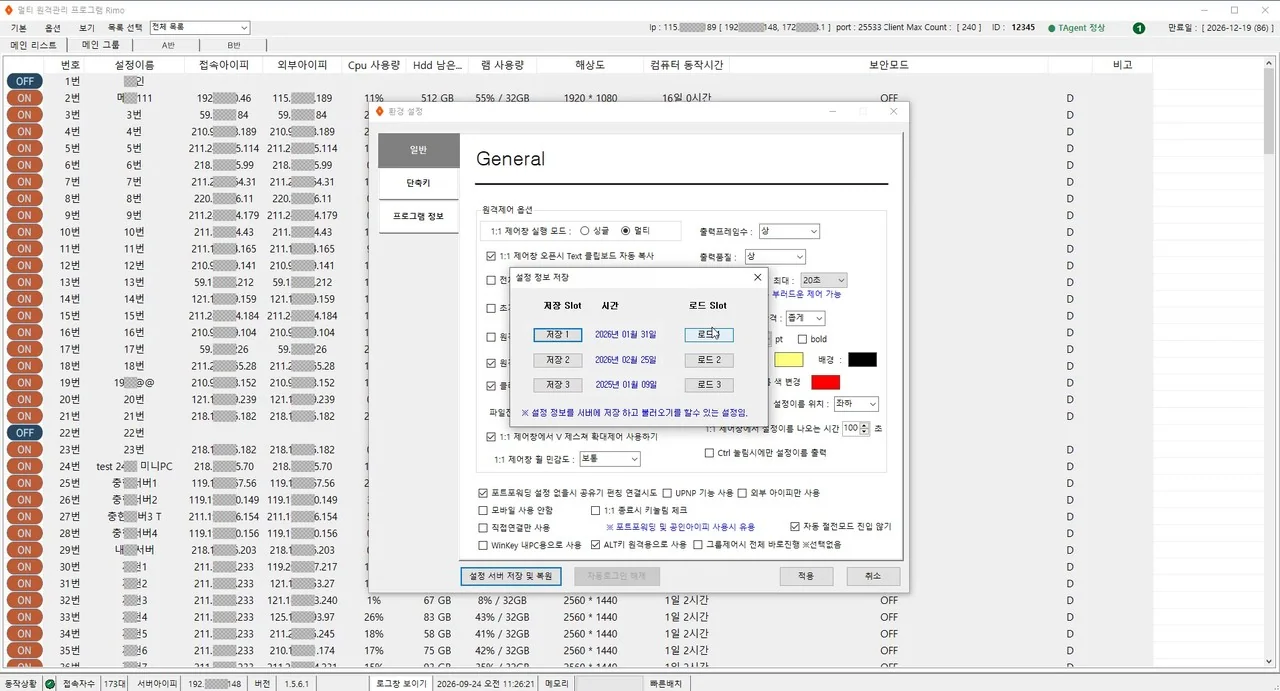The image size is (1280, 691).
Task: Close the 설정 정보 저장 dialog
Action: pos(757,277)
